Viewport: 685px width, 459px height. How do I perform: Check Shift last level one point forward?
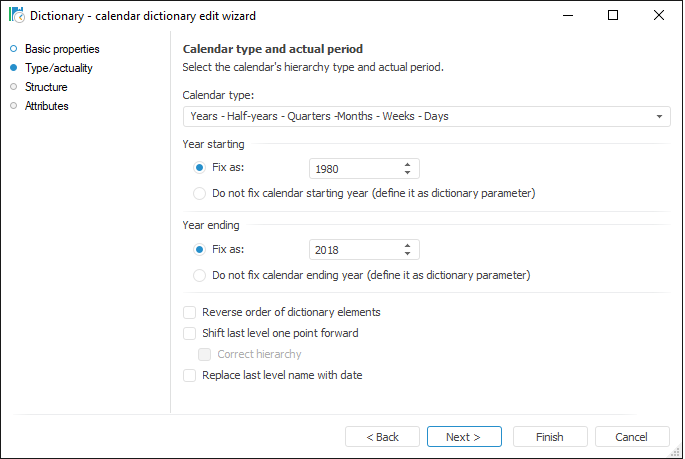tap(190, 333)
